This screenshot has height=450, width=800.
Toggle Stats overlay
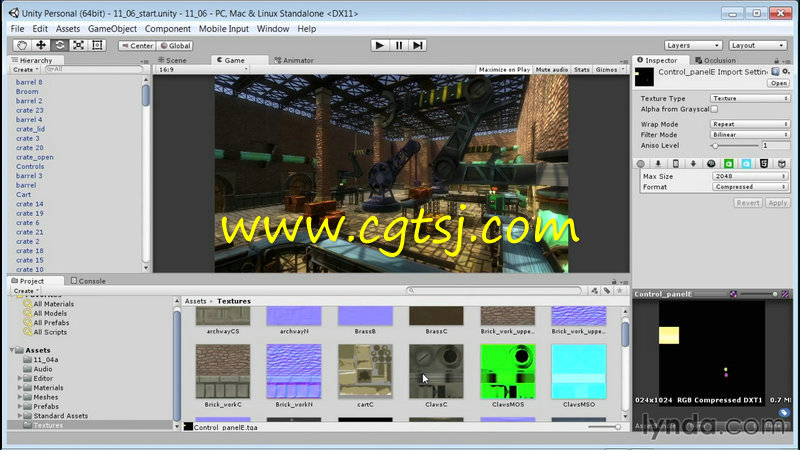[x=582, y=69]
